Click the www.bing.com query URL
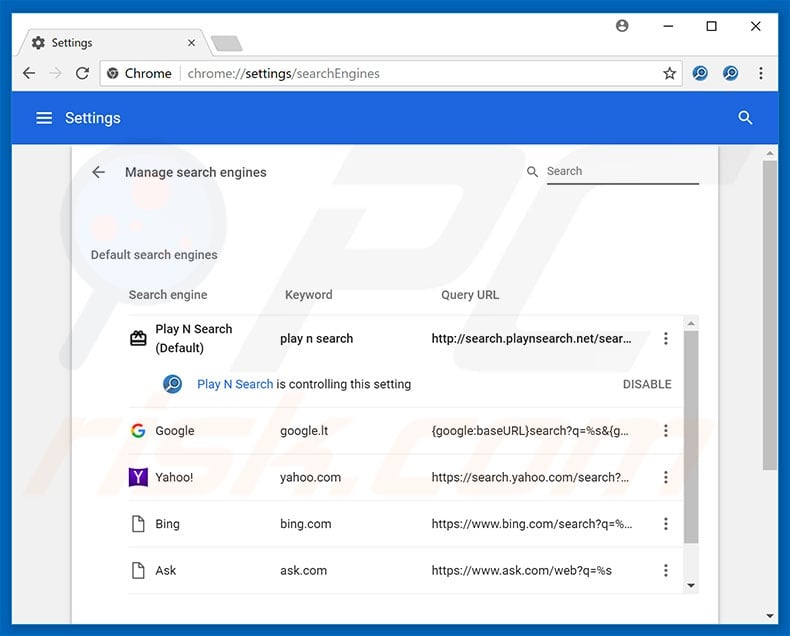This screenshot has width=790, height=636. pyautogui.click(x=532, y=524)
